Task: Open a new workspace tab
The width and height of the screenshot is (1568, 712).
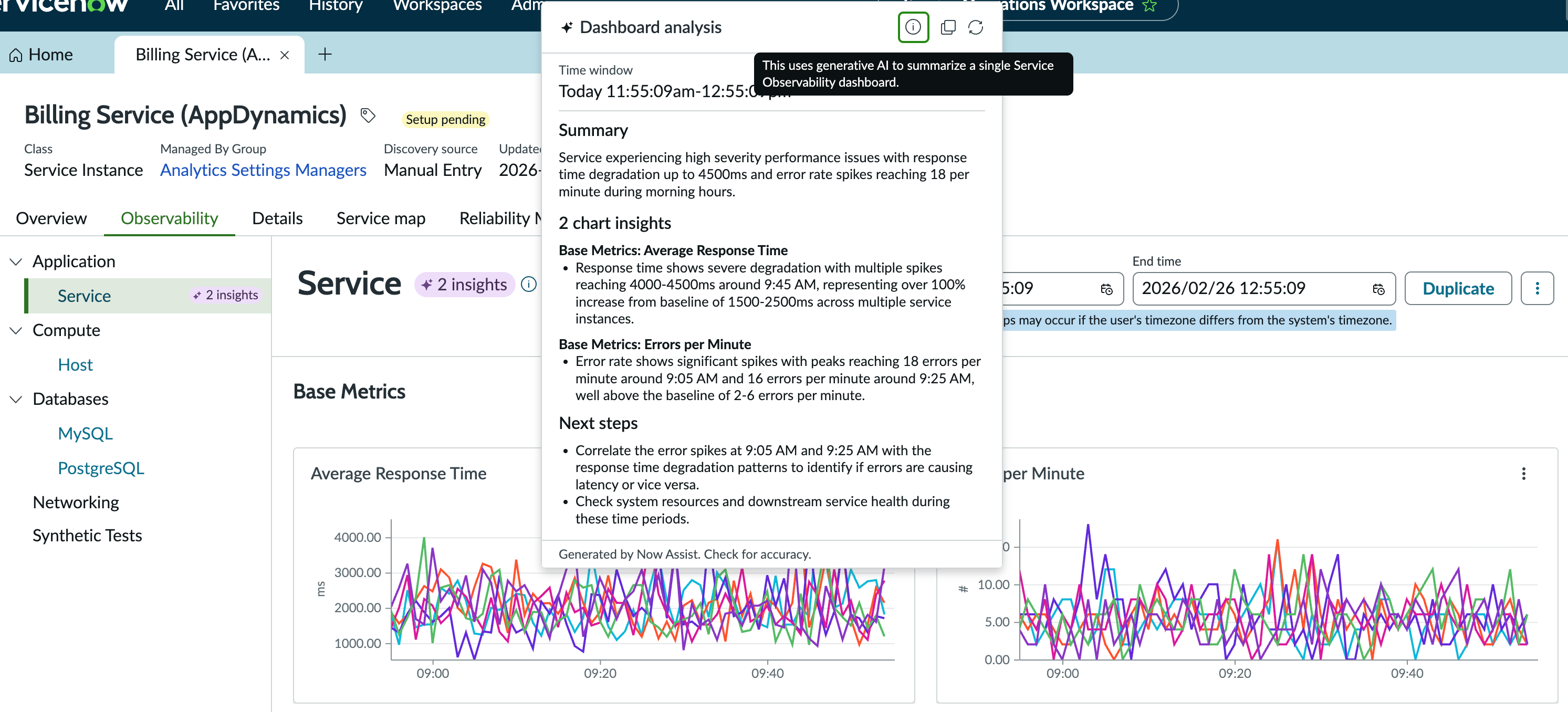Action: click(x=325, y=54)
